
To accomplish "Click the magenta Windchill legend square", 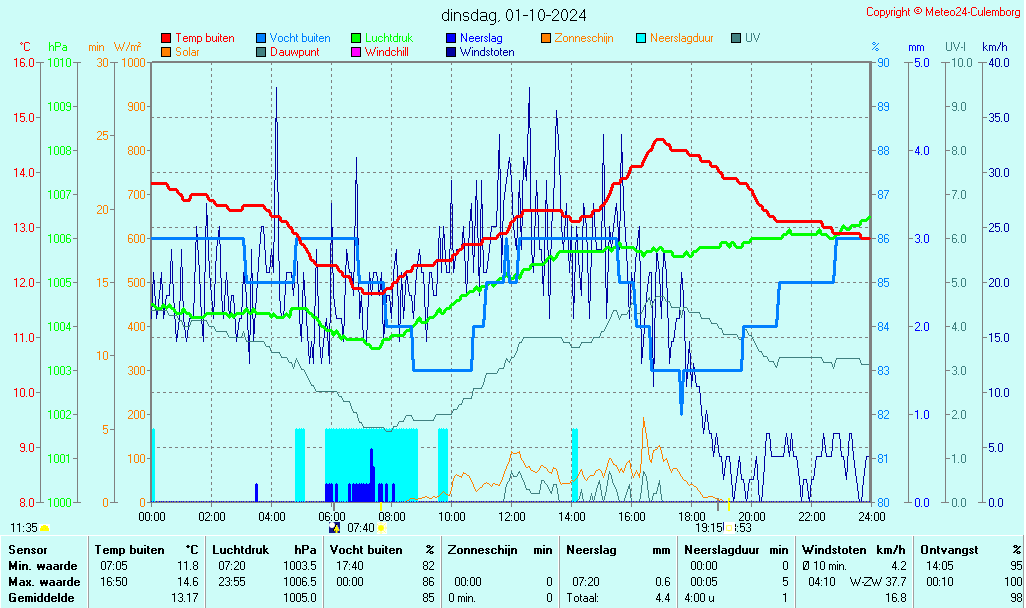I will coord(356,52).
